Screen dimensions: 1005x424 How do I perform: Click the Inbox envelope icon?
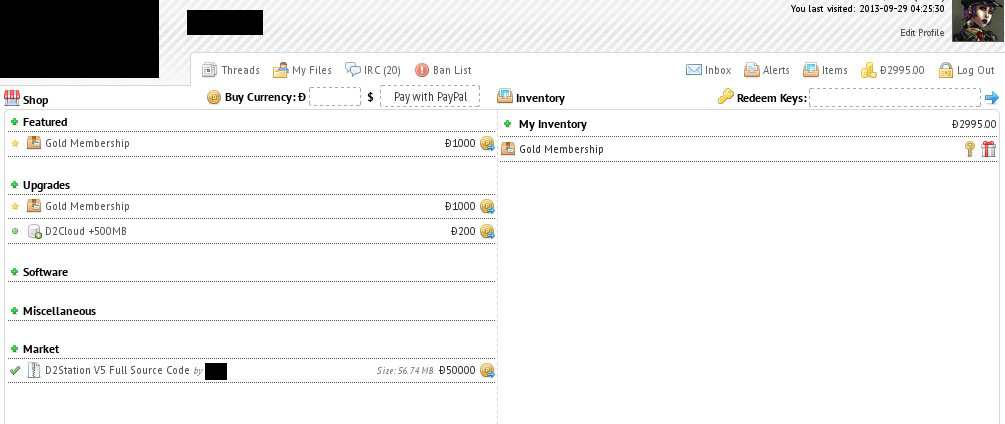[694, 70]
